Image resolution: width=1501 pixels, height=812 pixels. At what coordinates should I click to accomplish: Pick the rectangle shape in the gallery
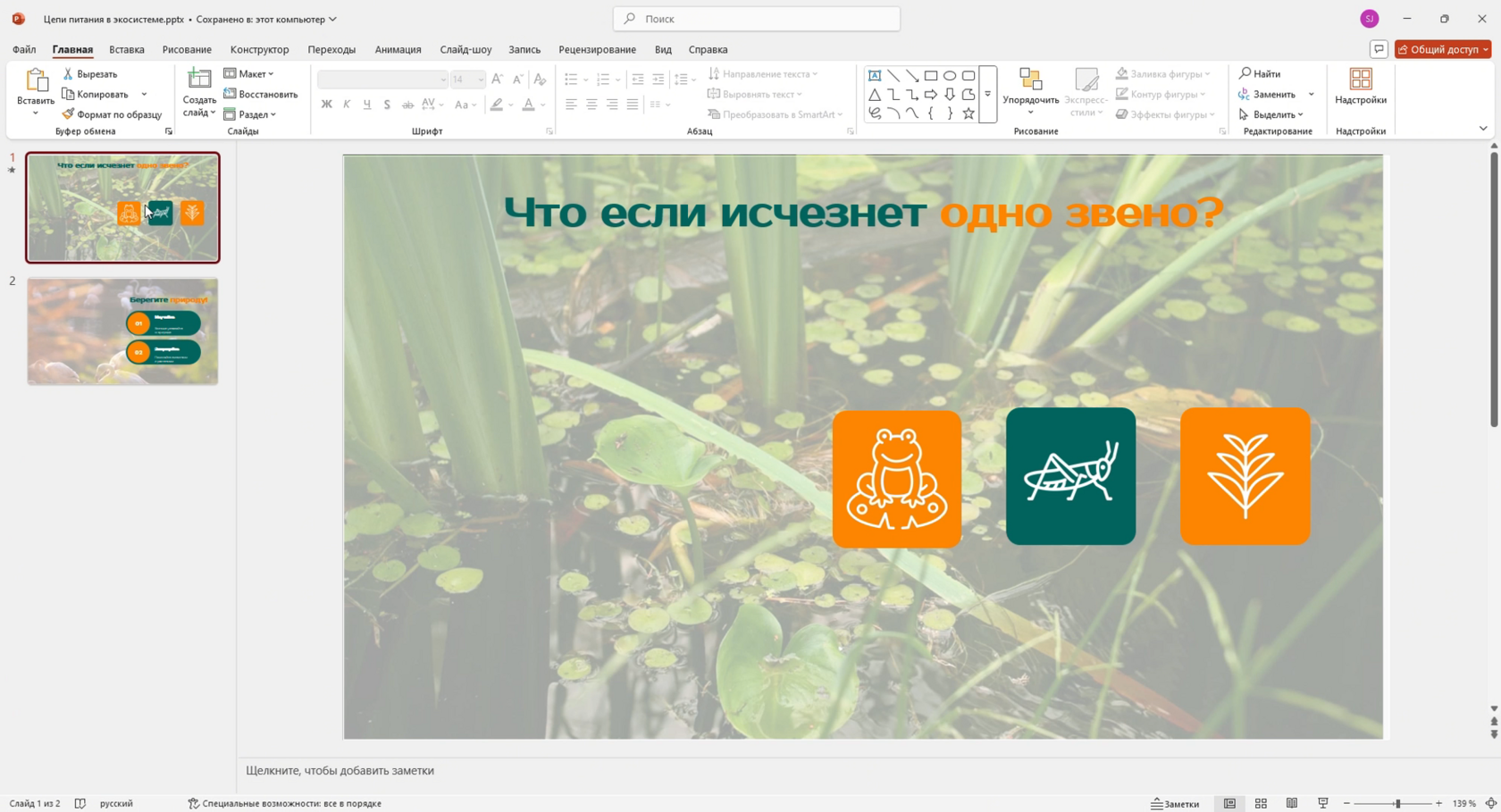click(x=931, y=76)
